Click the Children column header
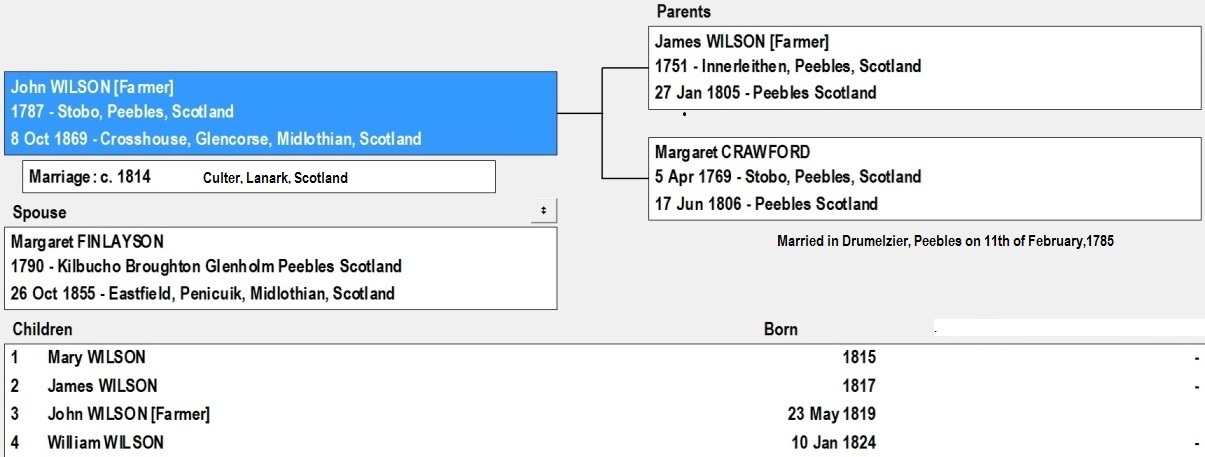1205x457 pixels. point(42,329)
